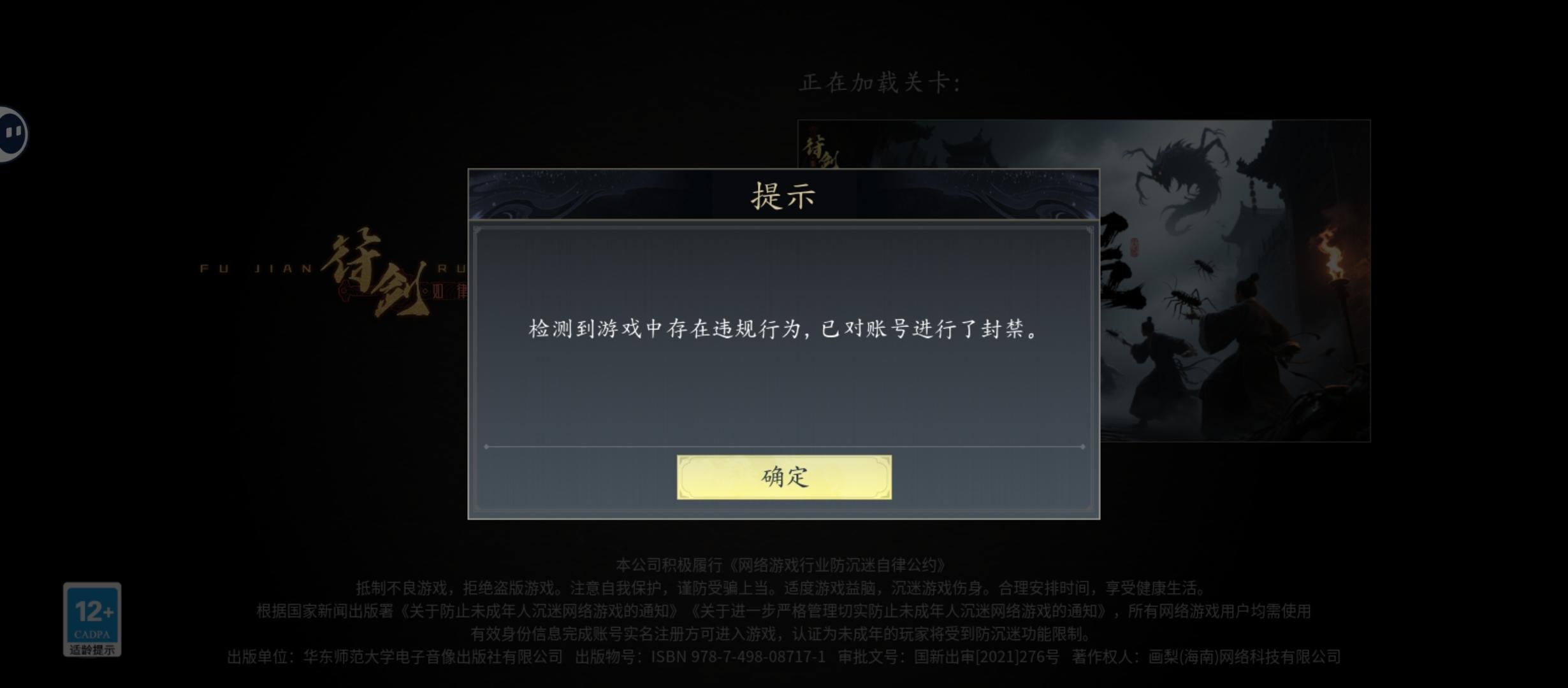Click the FU JIAN romanized logo text
Screen dimensions: 1568x688
coord(256,269)
